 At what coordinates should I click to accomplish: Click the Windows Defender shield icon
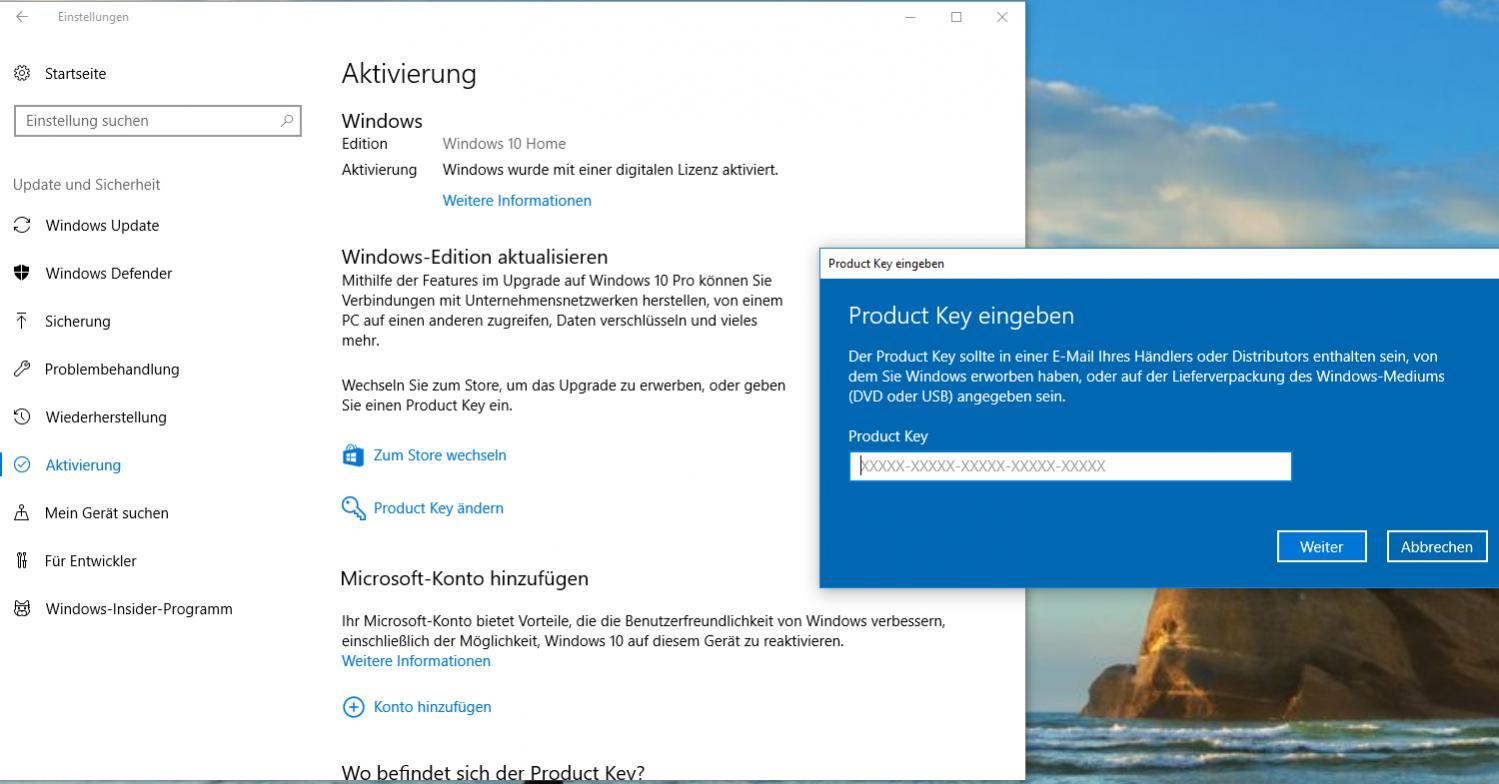coord(22,273)
